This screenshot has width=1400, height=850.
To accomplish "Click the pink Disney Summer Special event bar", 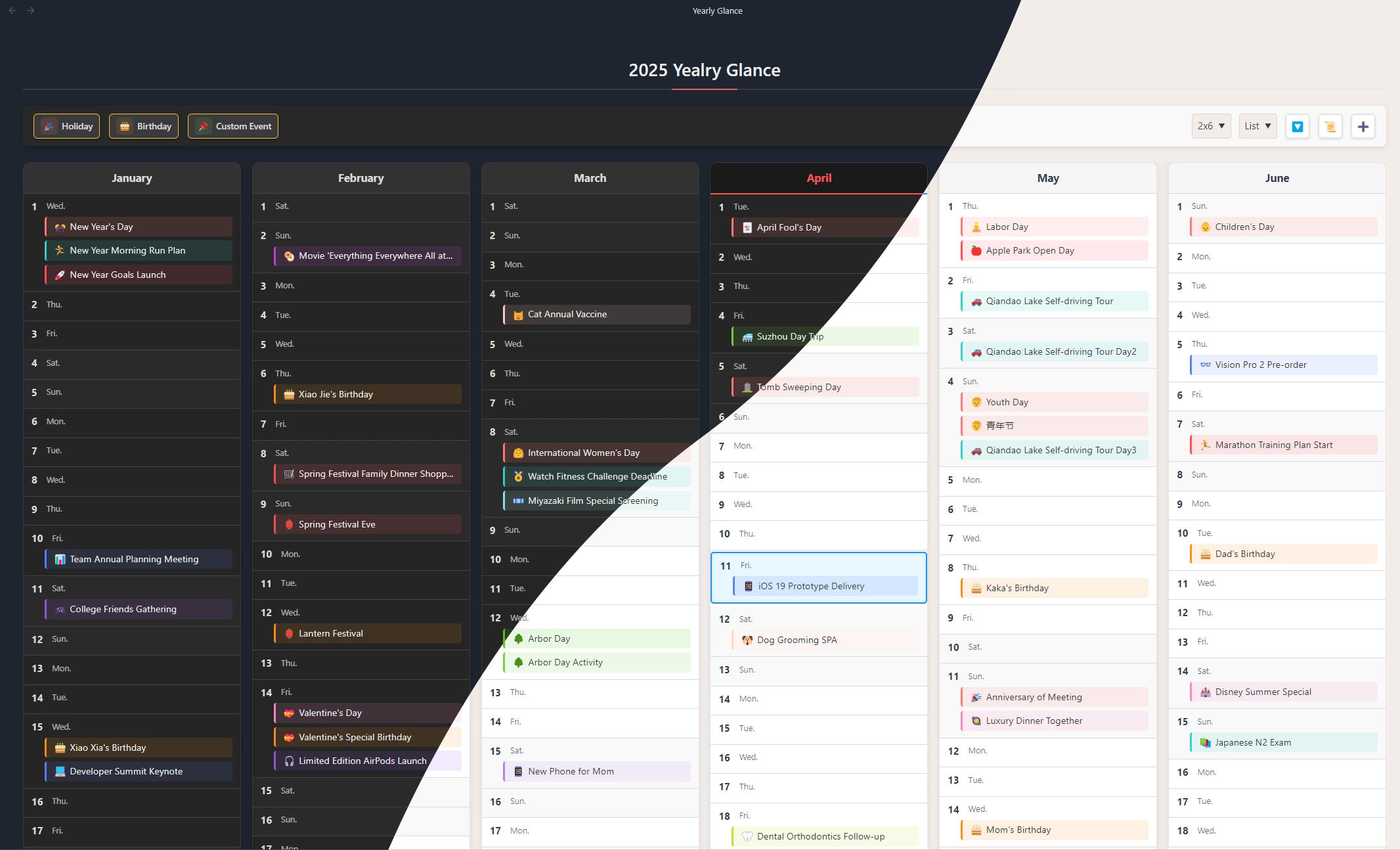I will point(1283,692).
